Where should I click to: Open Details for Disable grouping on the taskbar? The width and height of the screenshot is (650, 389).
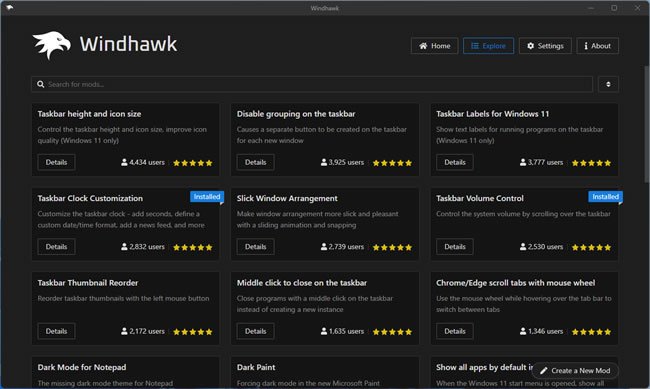(255, 162)
